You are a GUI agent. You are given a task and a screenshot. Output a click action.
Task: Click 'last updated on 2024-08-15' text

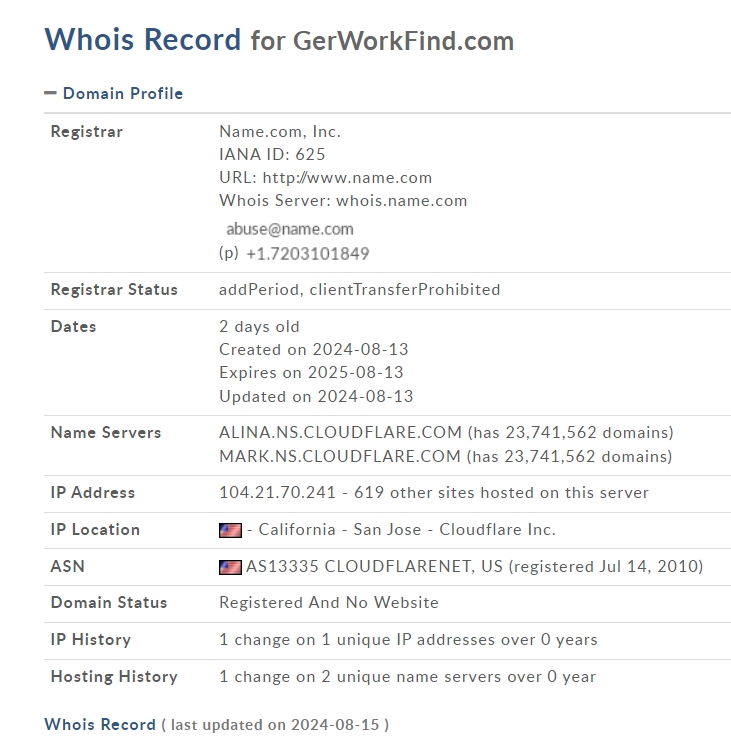click(275, 725)
